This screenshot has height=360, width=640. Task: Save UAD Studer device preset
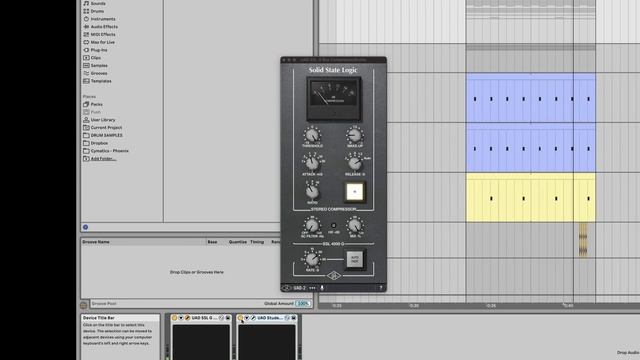[x=293, y=318]
